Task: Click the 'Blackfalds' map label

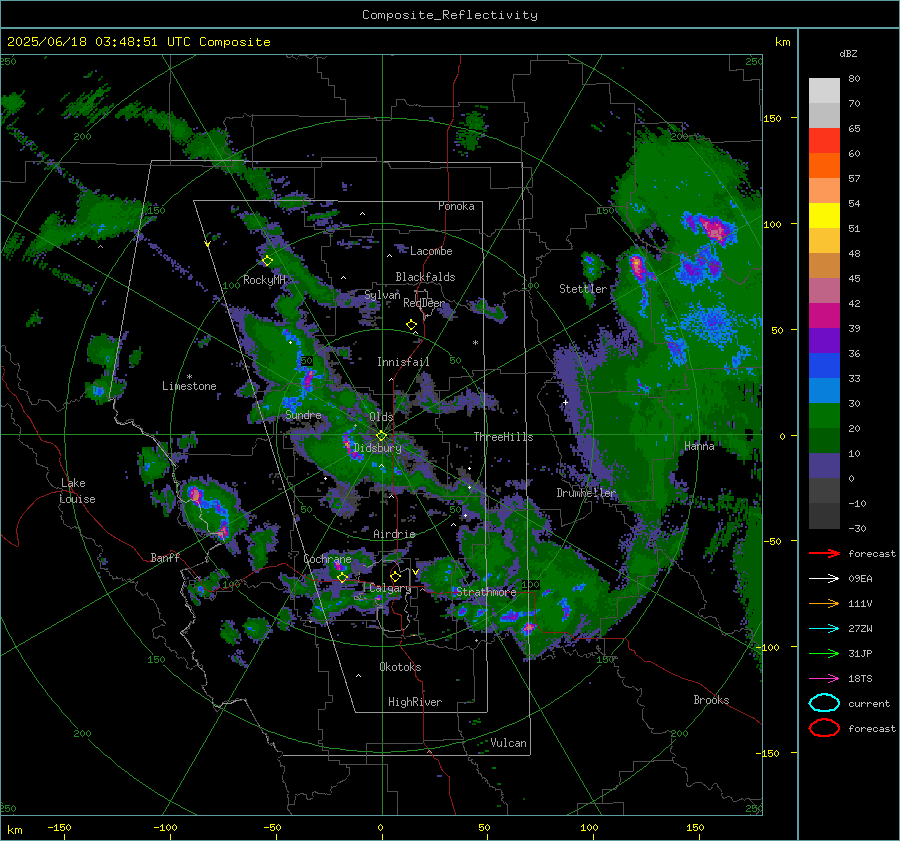Action: pyautogui.click(x=425, y=277)
